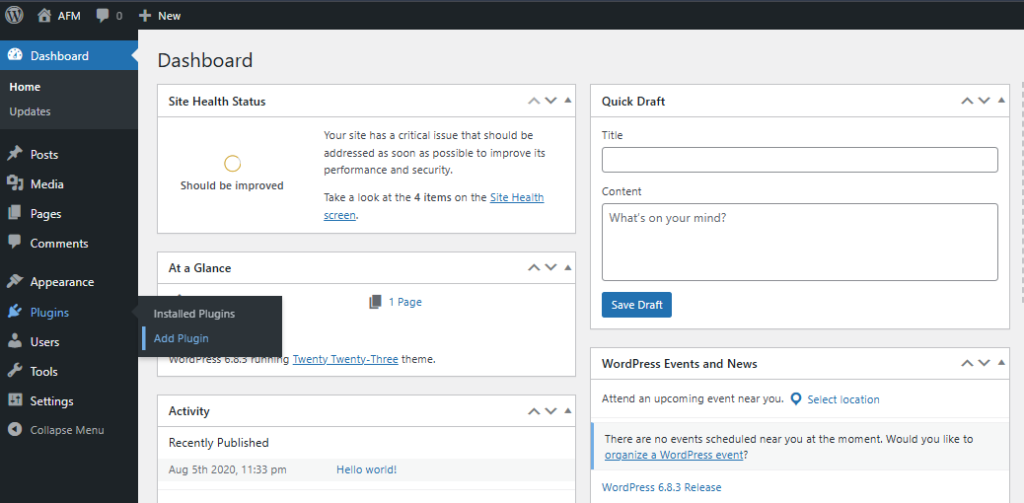Toggle the Activity panel visibility

(x=568, y=411)
